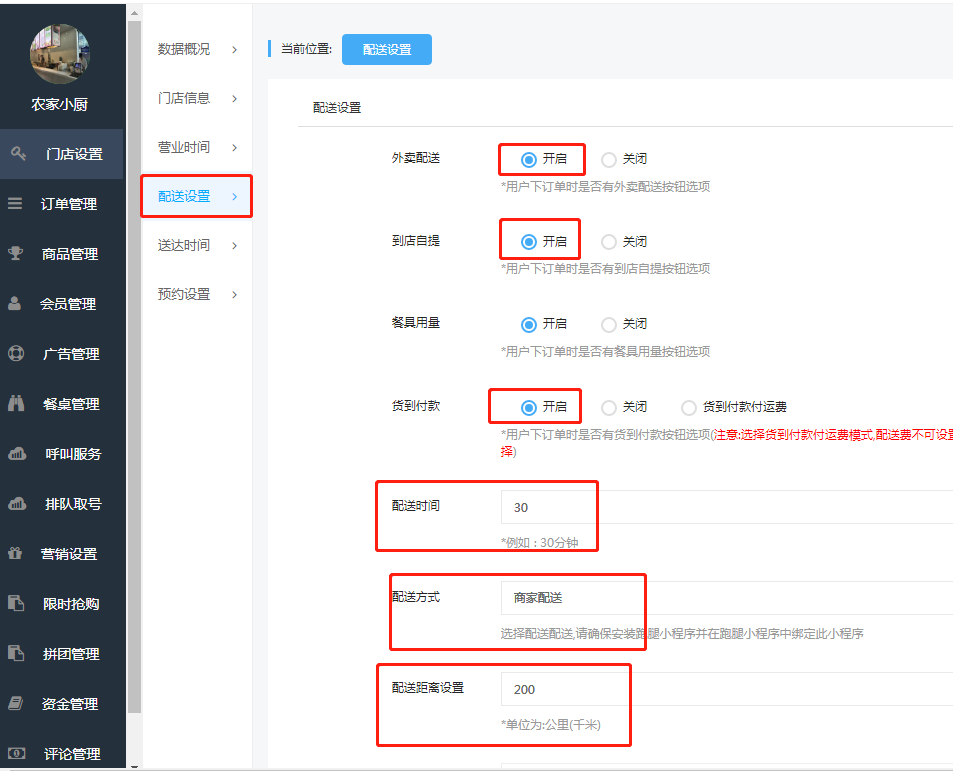Select 关闭 for 货到付款
The height and width of the screenshot is (771, 953).
(x=608, y=407)
